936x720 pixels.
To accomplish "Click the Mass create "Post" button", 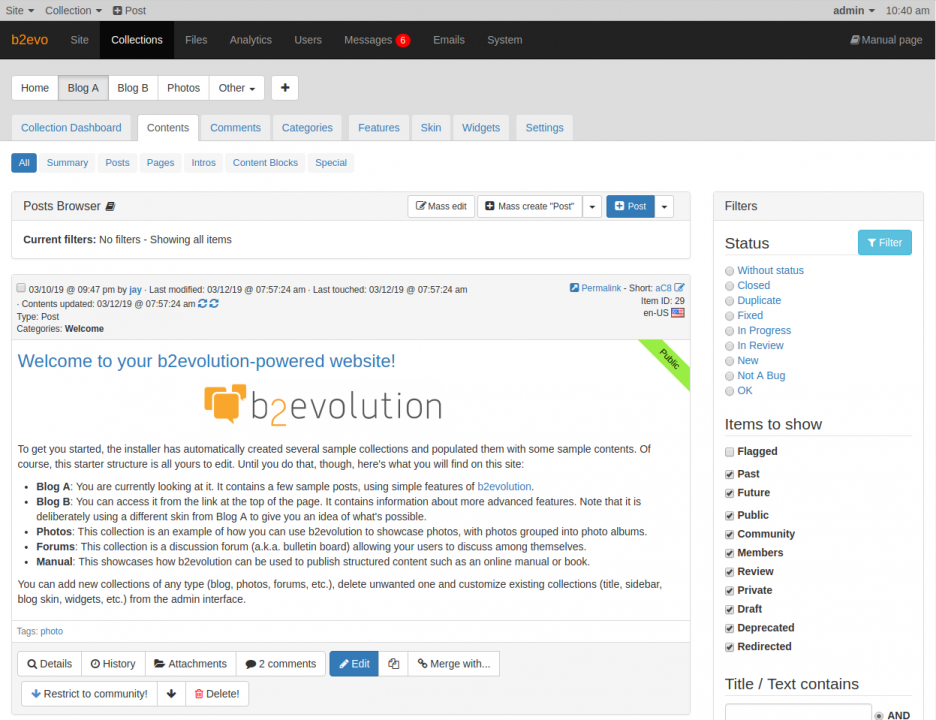I will [x=529, y=207].
